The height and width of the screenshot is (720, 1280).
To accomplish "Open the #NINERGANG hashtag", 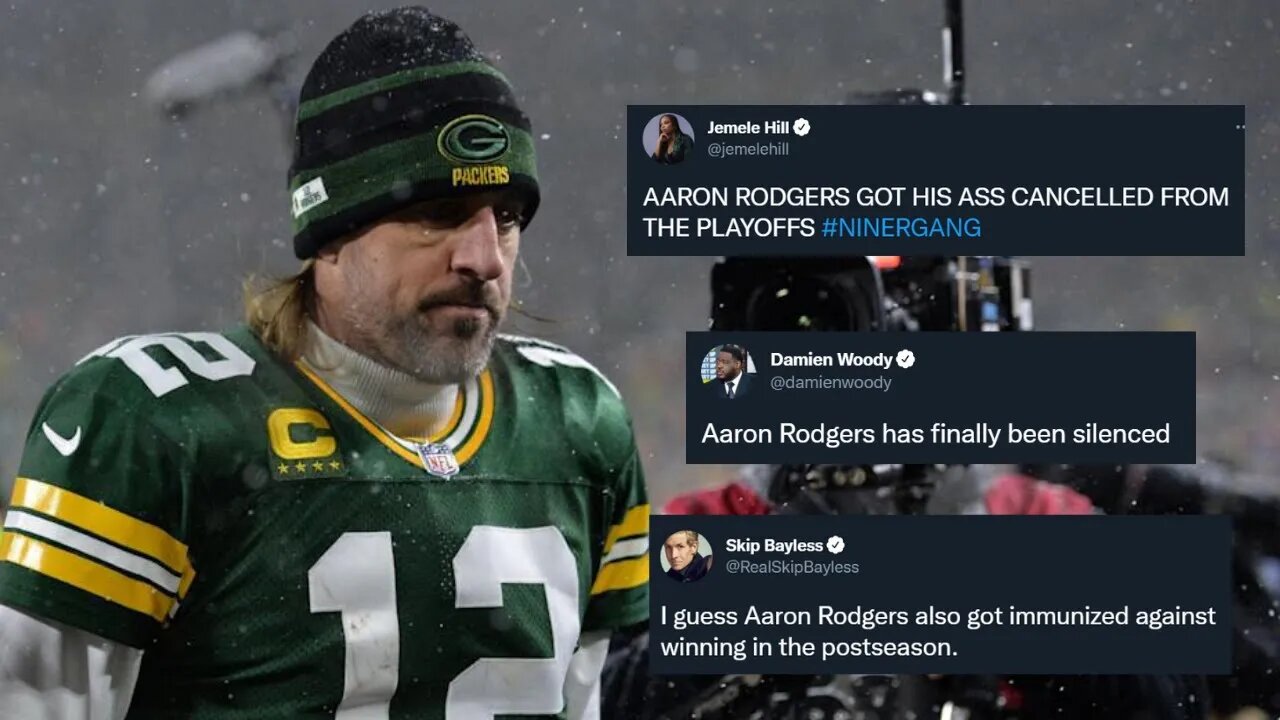I will pyautogui.click(x=901, y=228).
